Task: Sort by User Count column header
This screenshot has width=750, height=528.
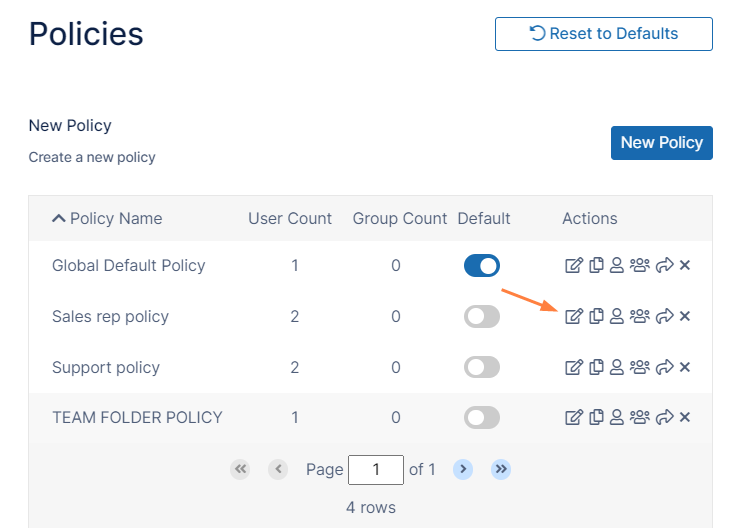Action: click(290, 218)
